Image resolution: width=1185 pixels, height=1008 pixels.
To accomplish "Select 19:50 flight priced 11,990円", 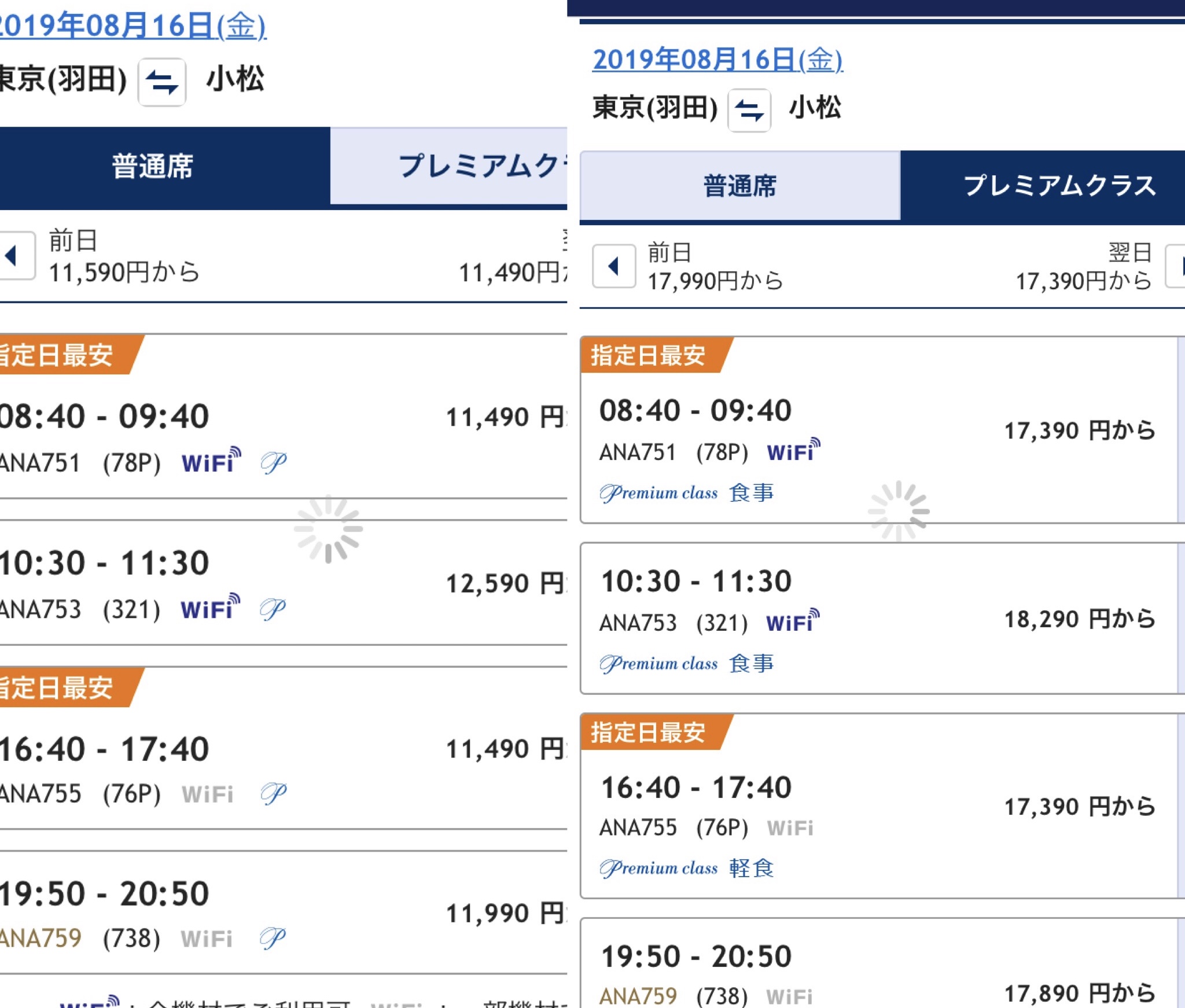I will (x=284, y=913).
